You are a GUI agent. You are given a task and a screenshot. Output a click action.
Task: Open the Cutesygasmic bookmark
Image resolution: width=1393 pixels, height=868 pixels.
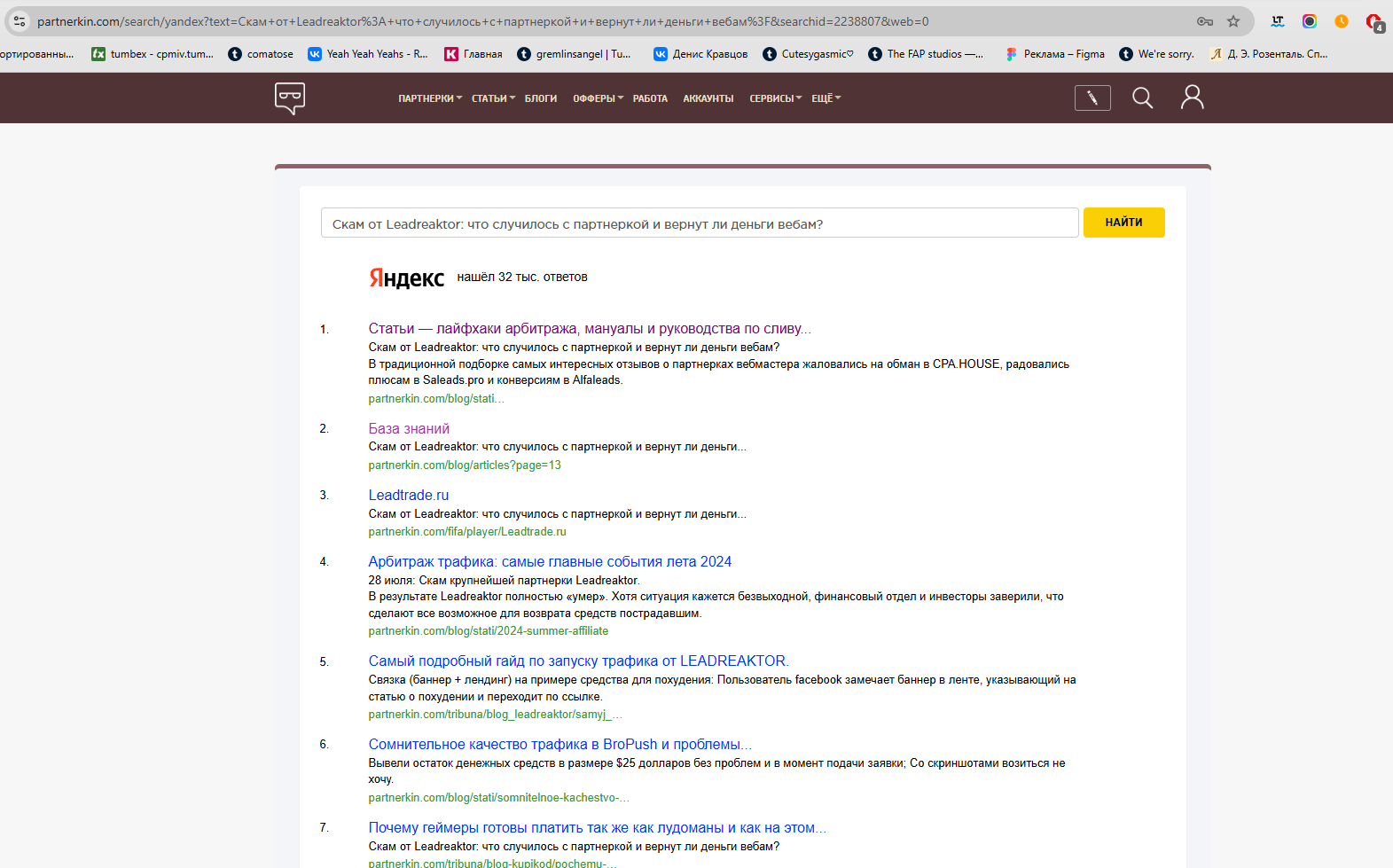pyautogui.click(x=809, y=54)
